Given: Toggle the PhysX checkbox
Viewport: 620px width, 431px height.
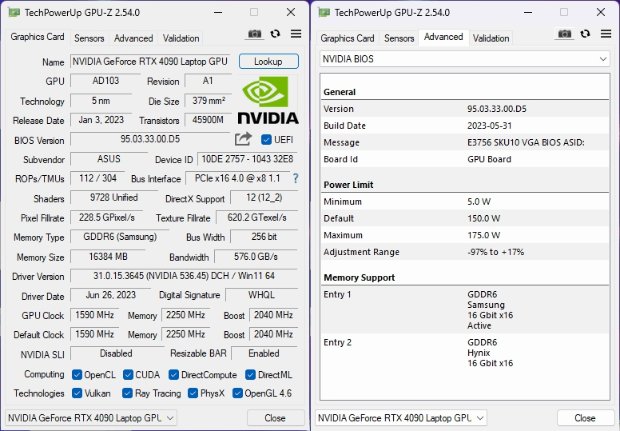Looking at the screenshot, I should pos(193,393).
